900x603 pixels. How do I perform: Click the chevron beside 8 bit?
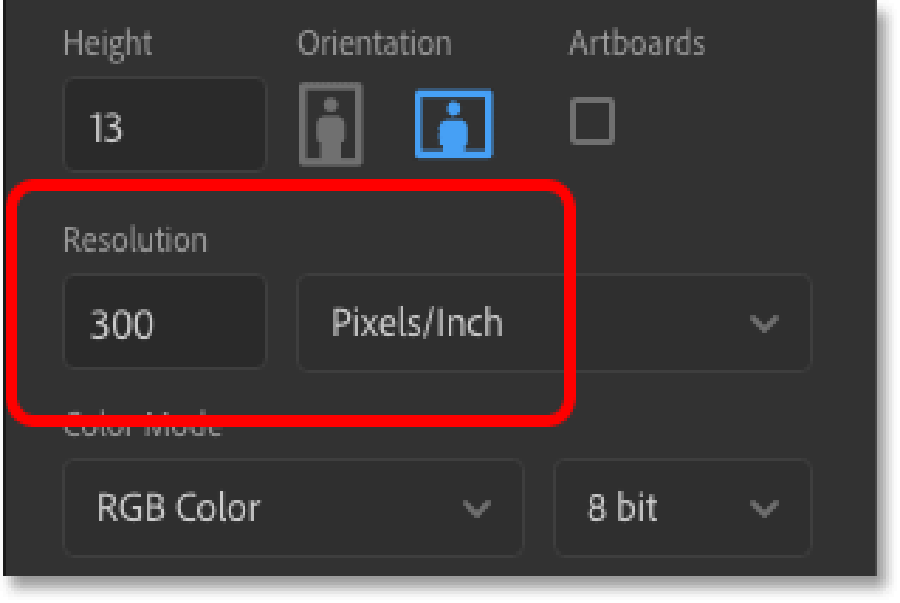tap(764, 508)
